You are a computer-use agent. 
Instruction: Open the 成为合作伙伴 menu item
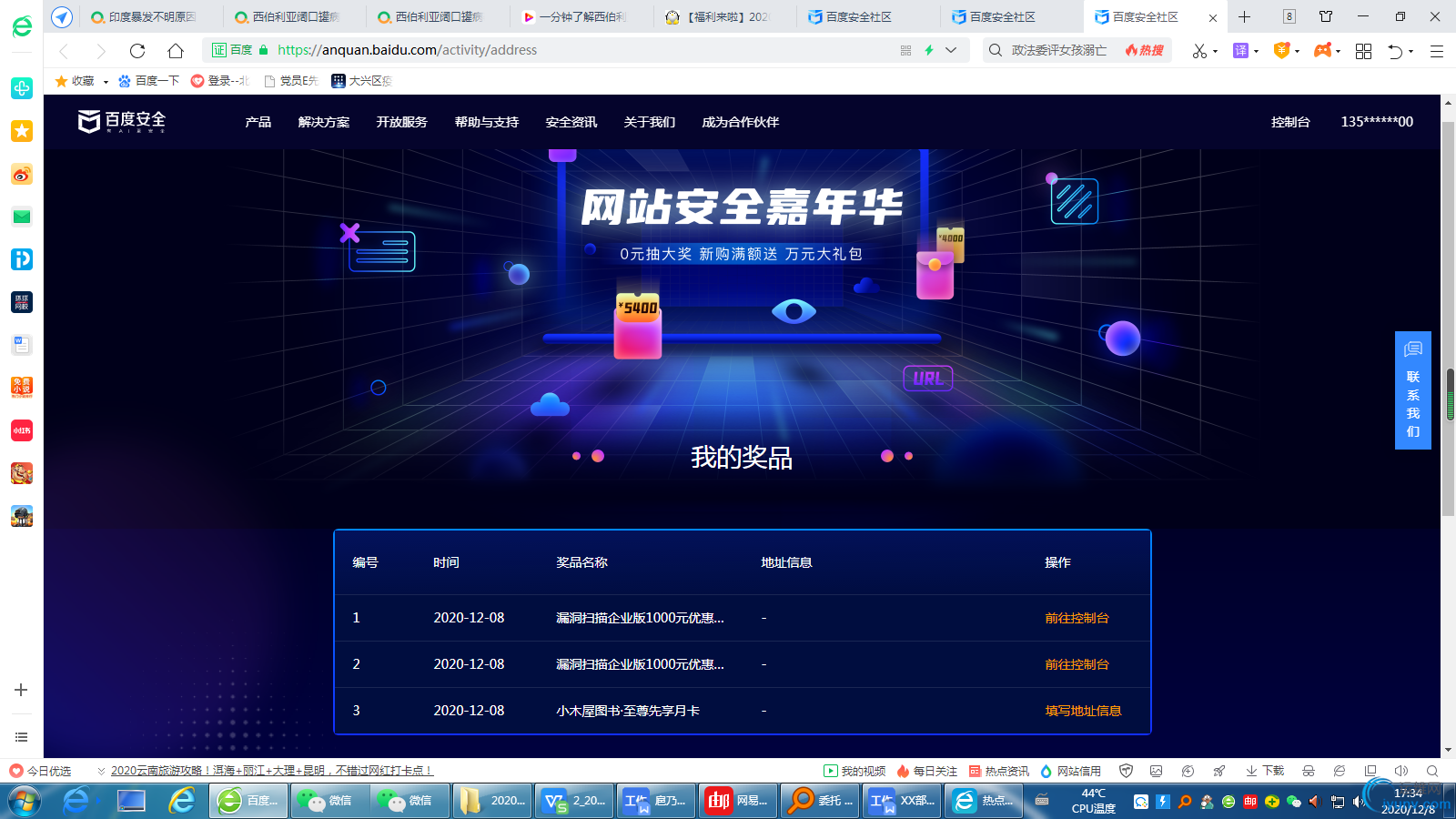[741, 122]
